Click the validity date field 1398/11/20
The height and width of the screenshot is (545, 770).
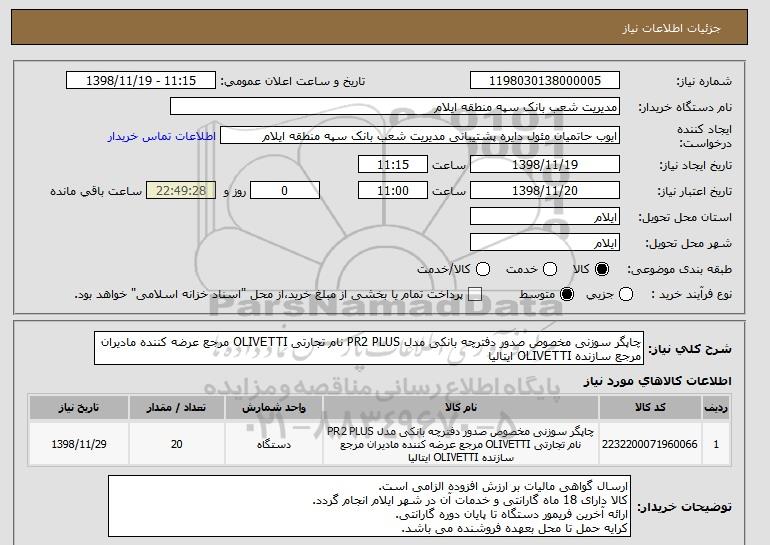click(x=545, y=191)
